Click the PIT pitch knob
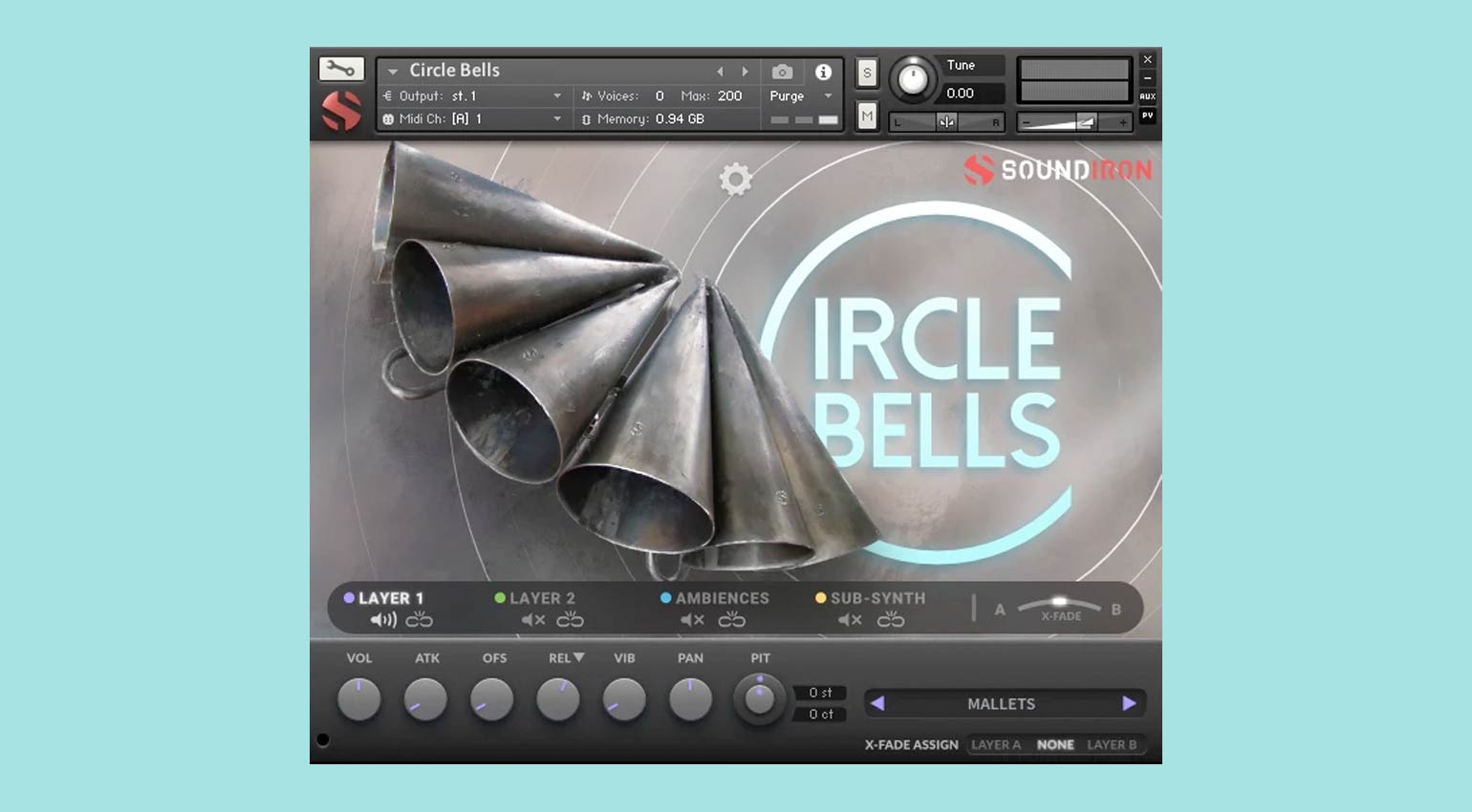 pyautogui.click(x=760, y=699)
